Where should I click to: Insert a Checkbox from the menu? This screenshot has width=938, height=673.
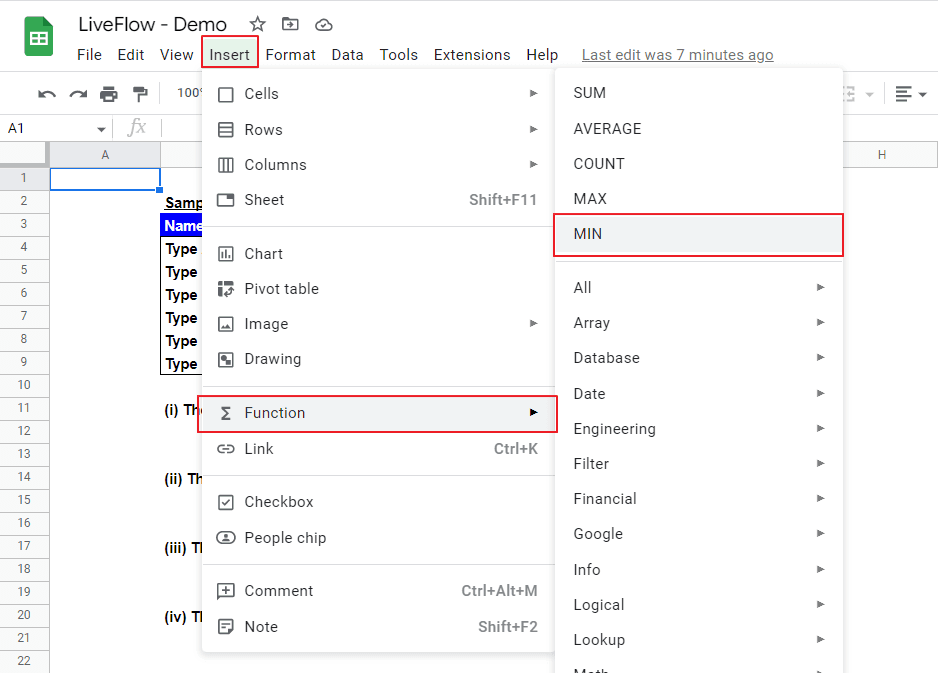(x=283, y=501)
